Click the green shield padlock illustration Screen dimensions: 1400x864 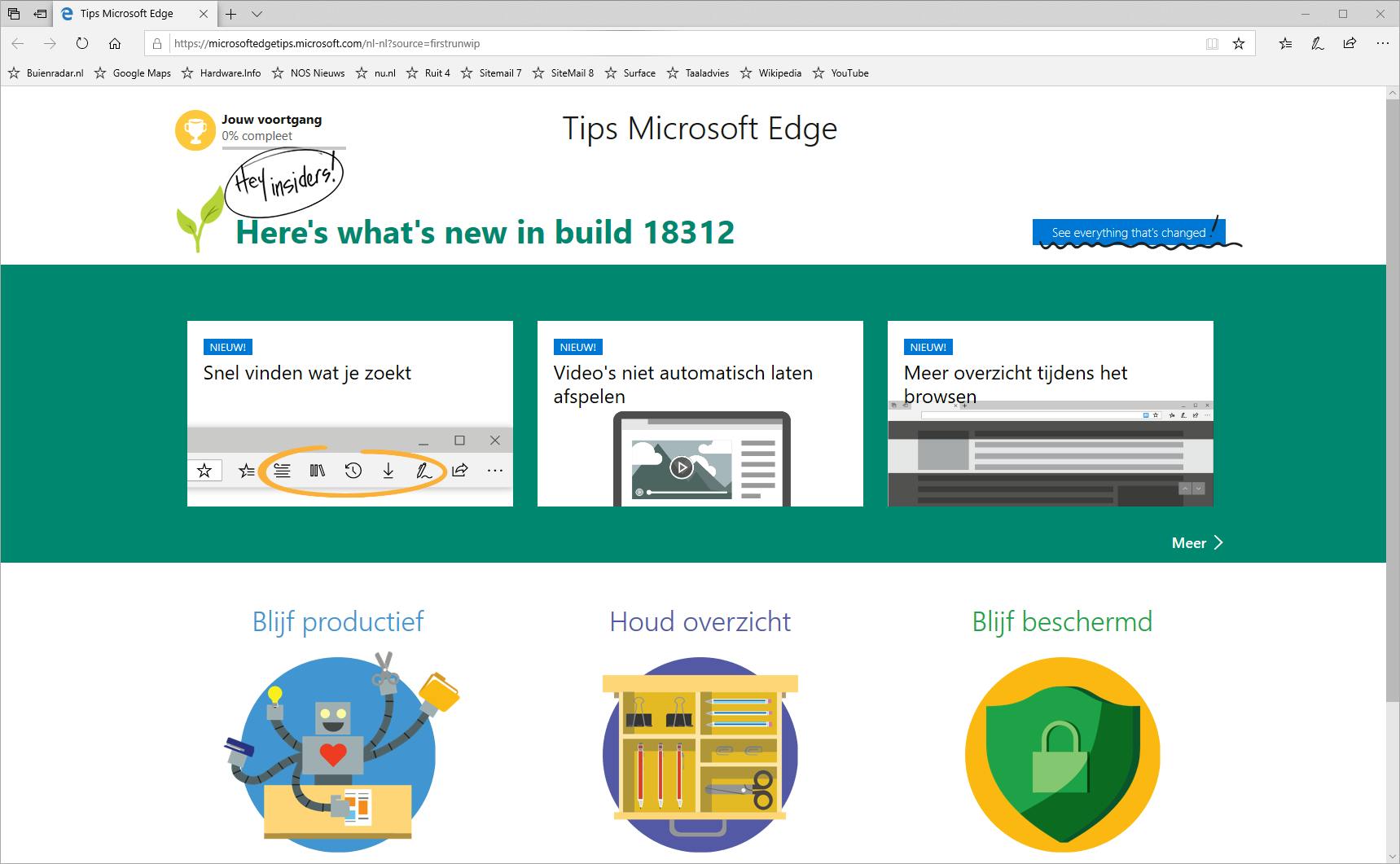[x=1062, y=755]
